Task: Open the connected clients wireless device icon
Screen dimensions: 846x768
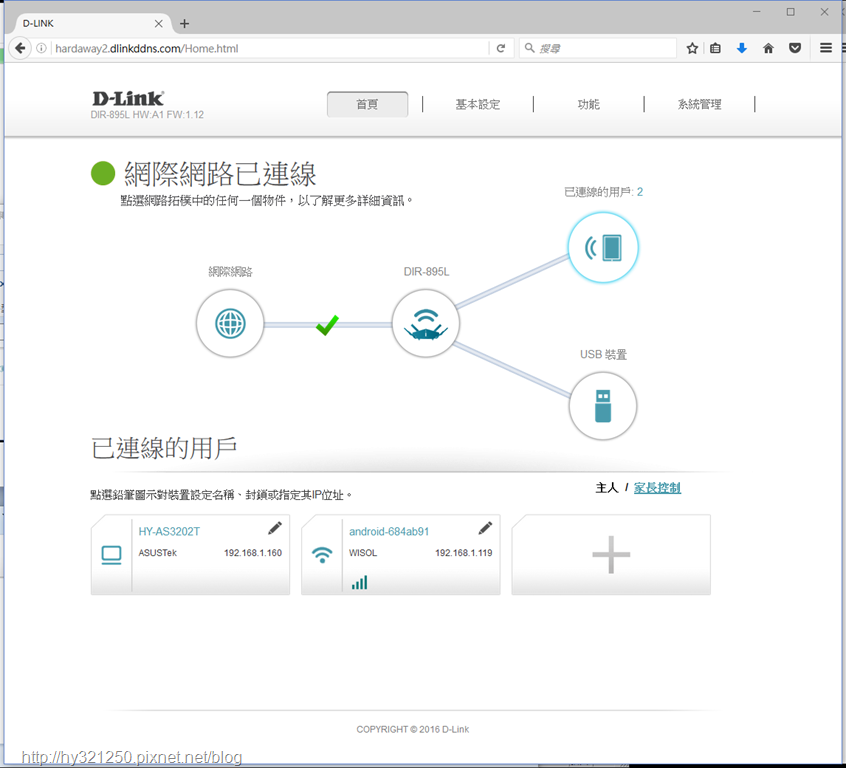Action: point(603,248)
